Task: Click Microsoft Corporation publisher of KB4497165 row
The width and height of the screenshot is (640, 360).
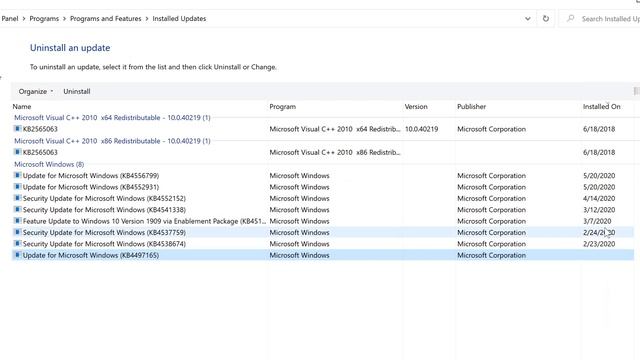Action: click(491, 255)
